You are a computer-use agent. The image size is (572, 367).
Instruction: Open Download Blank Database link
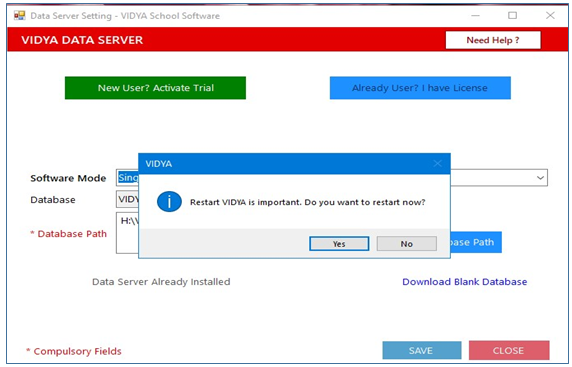(464, 282)
